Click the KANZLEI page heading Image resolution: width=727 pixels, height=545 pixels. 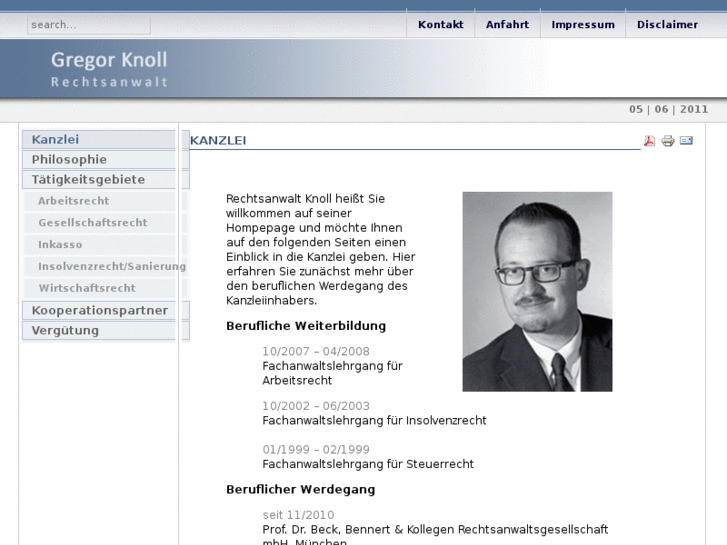[x=218, y=141]
